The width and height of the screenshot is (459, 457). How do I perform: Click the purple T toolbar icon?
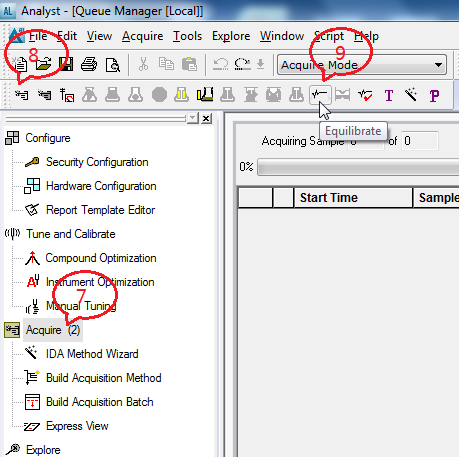coord(389,96)
